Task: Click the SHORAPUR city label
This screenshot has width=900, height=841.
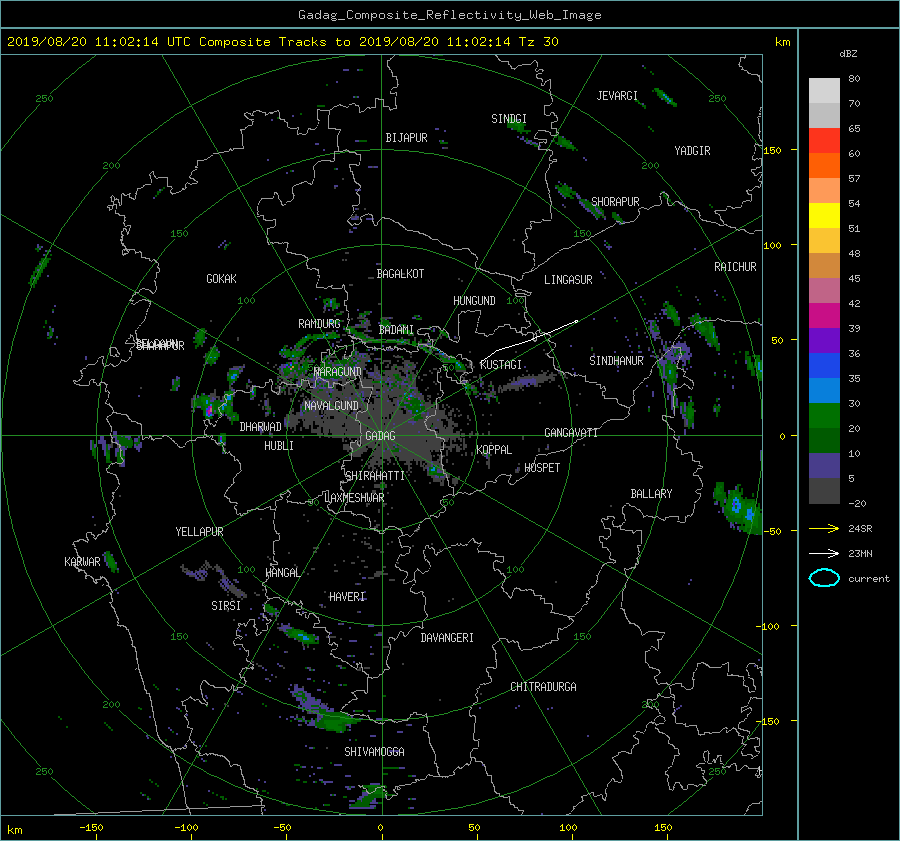Action: pyautogui.click(x=615, y=202)
